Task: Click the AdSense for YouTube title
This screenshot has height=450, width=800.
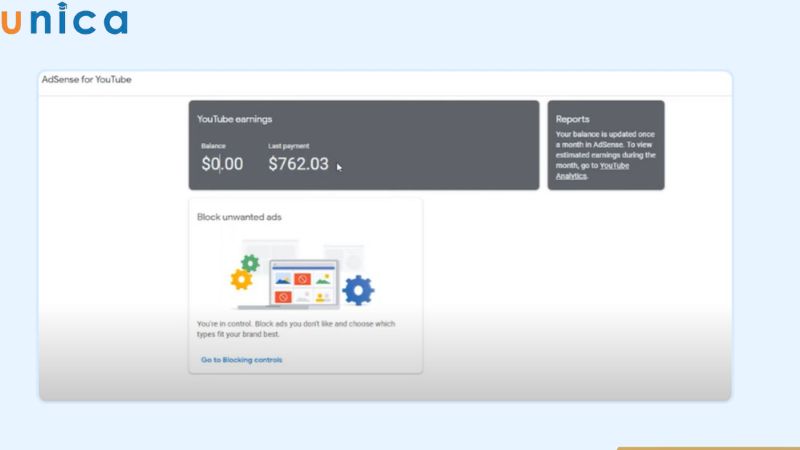Action: (87, 80)
